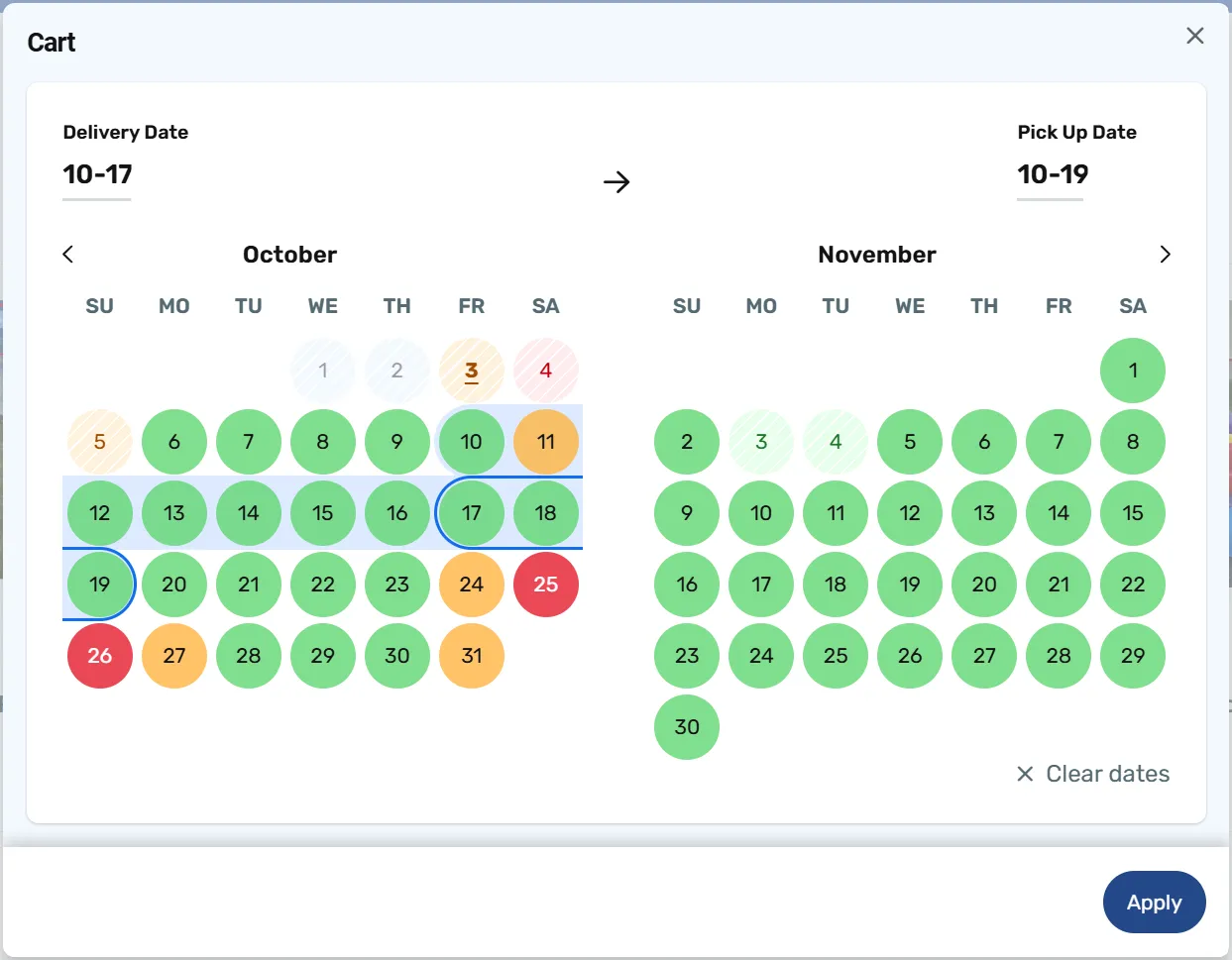Close the Cart dialog

[1194, 37]
